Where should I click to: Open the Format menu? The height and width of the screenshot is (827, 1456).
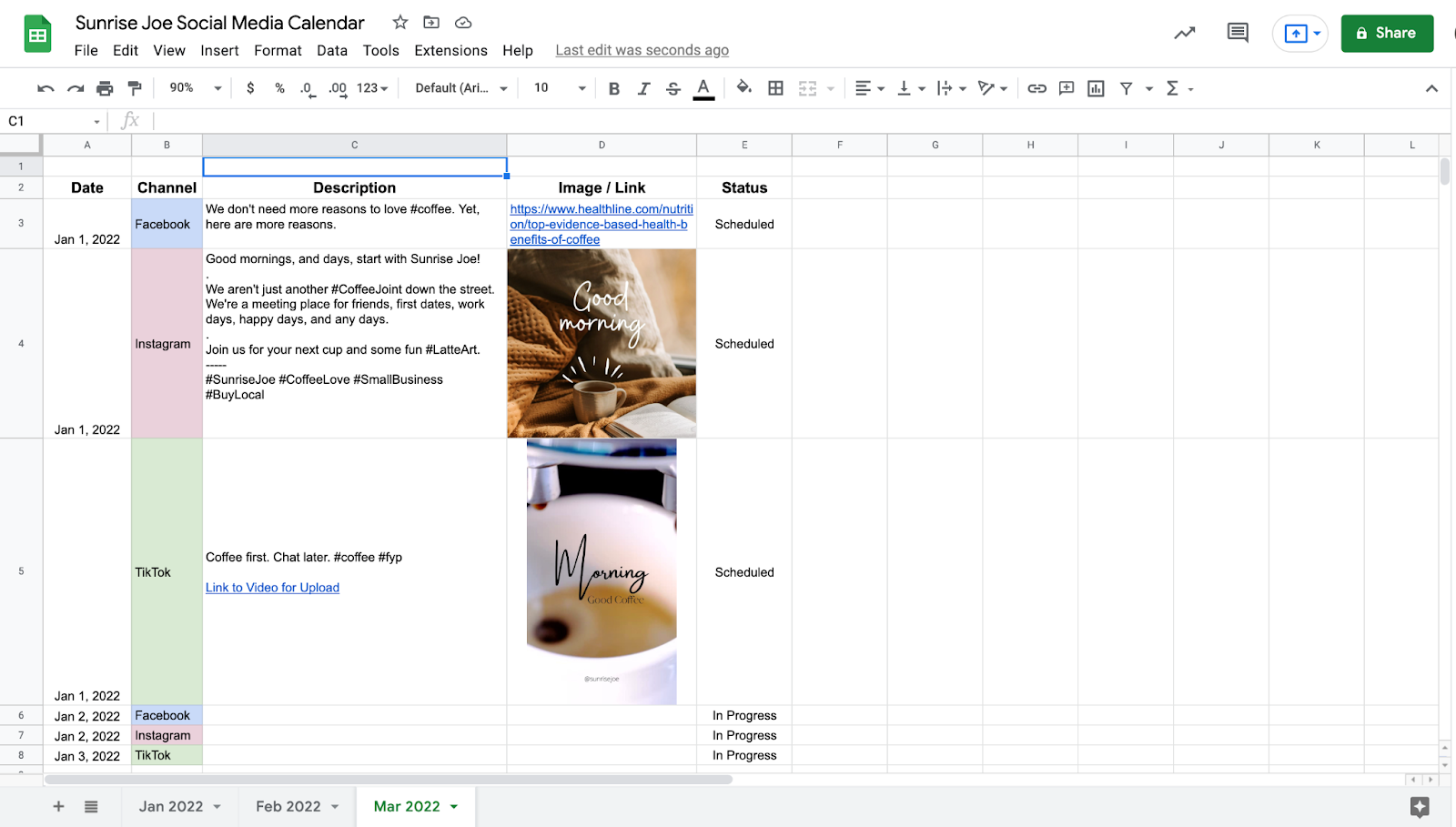278,51
